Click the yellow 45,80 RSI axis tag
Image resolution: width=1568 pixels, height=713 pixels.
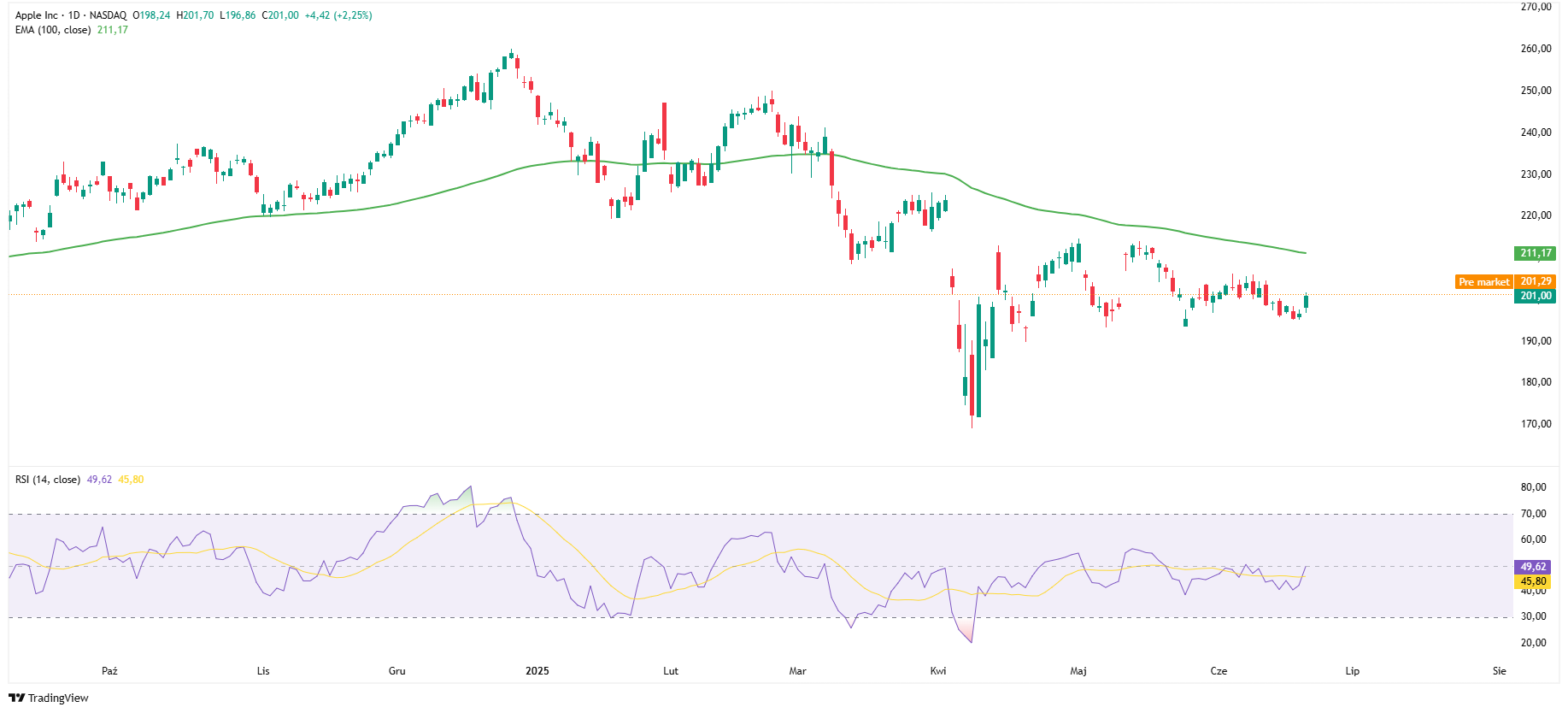pos(1534,581)
